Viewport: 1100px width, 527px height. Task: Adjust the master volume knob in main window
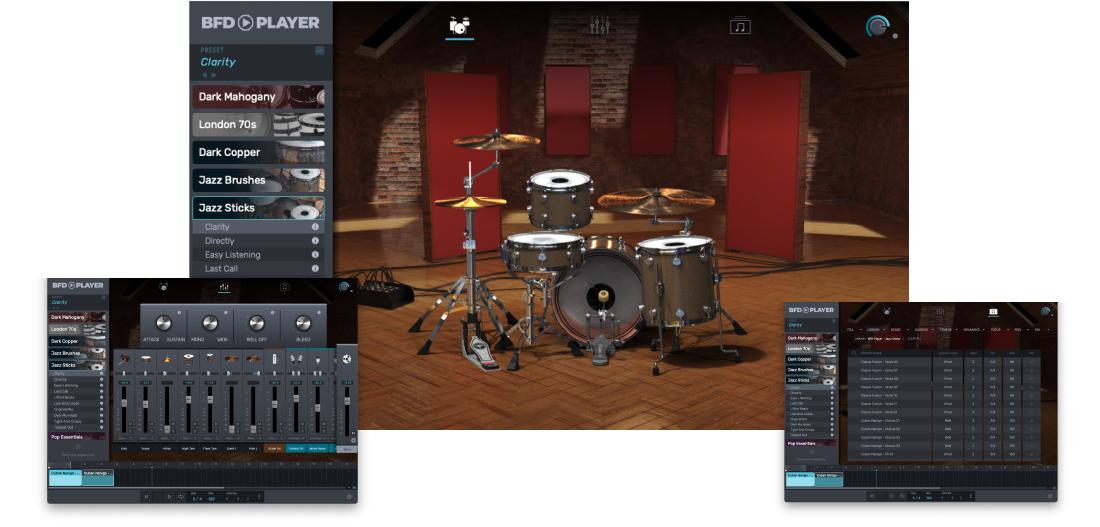877,27
